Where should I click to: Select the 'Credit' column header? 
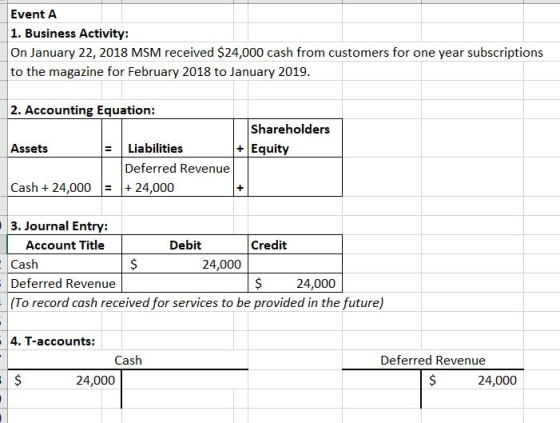click(295, 245)
